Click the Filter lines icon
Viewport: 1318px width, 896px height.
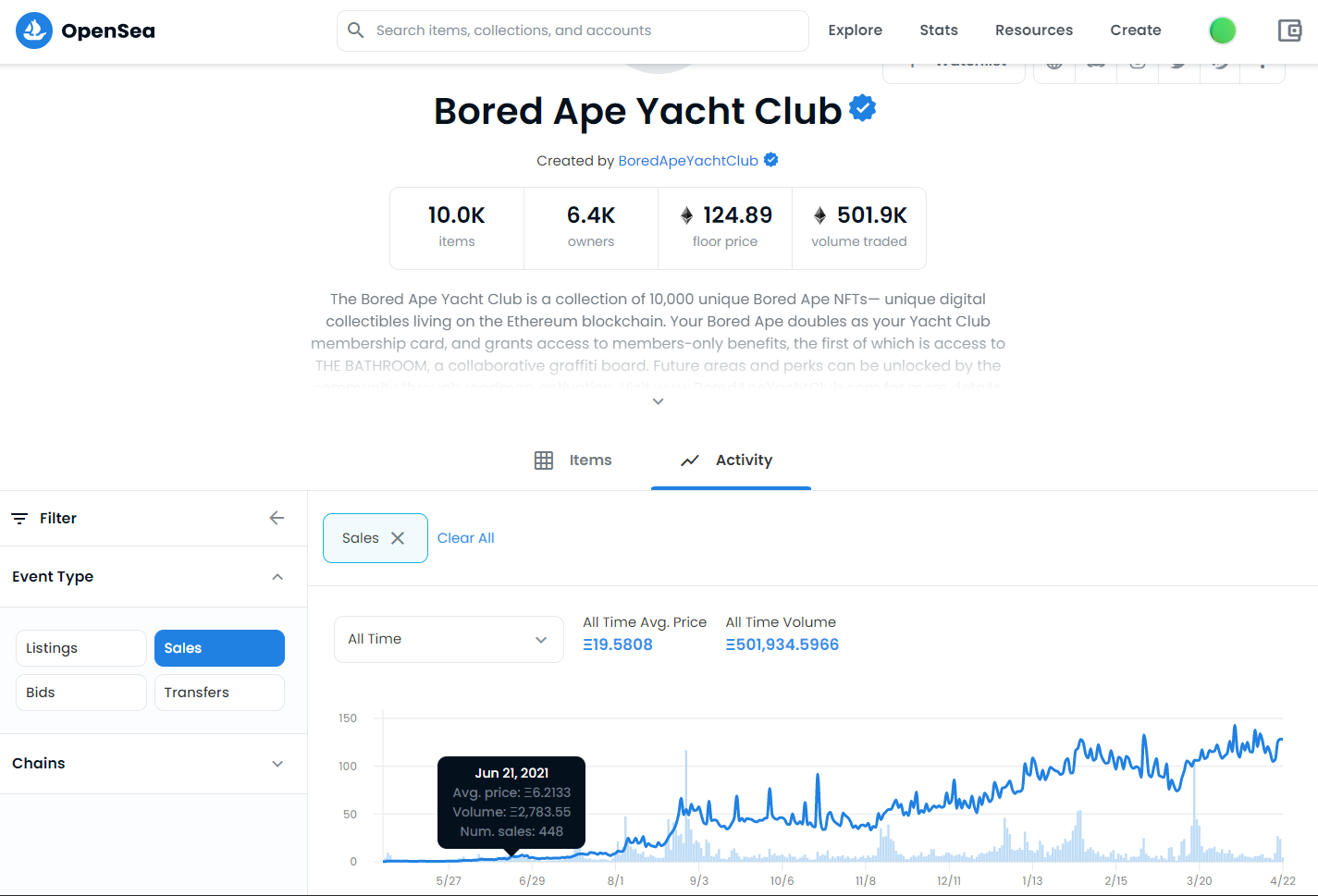(19, 519)
